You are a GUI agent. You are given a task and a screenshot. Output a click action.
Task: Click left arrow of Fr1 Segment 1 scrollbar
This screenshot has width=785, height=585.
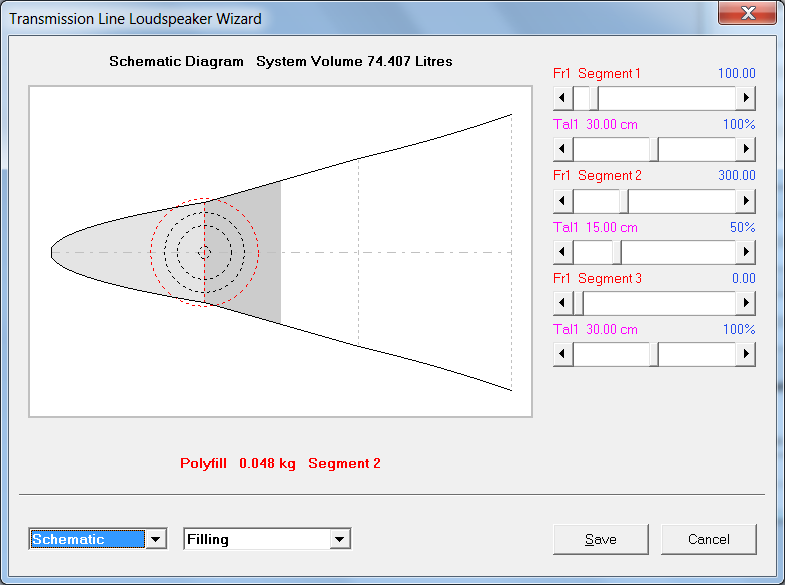coord(563,98)
